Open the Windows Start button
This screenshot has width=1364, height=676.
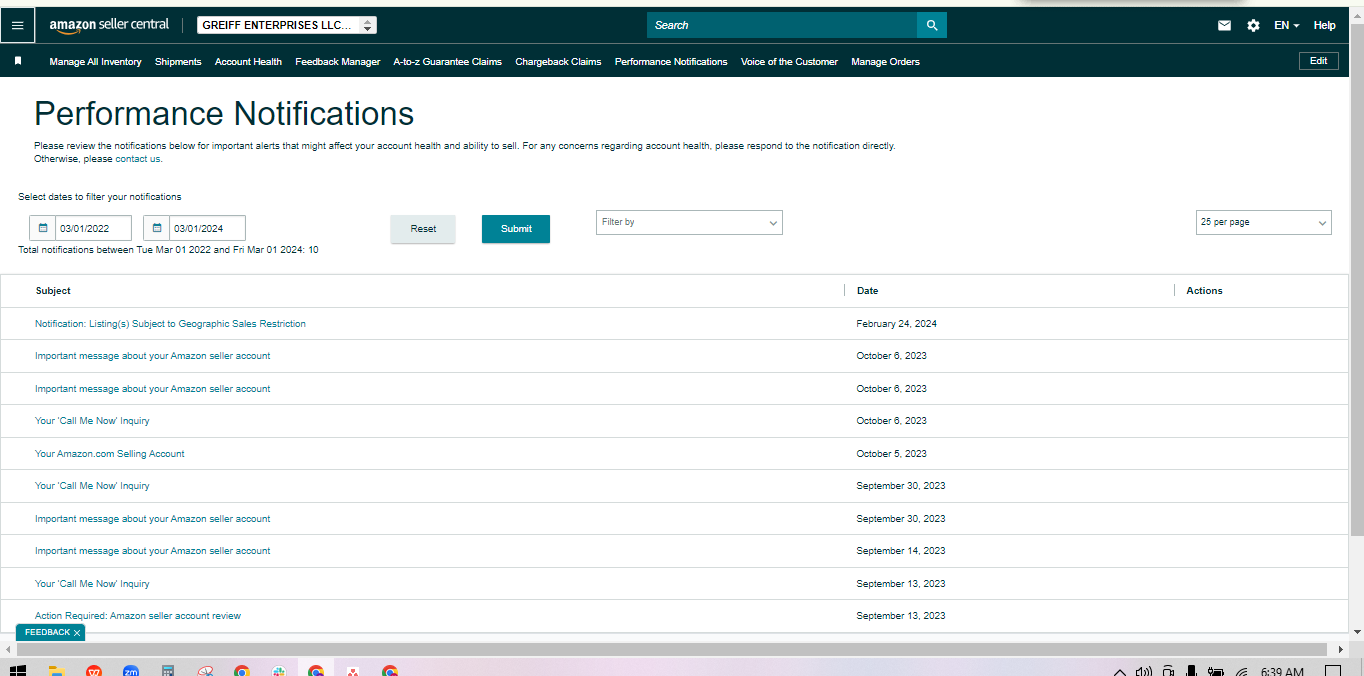pyautogui.click(x=17, y=671)
